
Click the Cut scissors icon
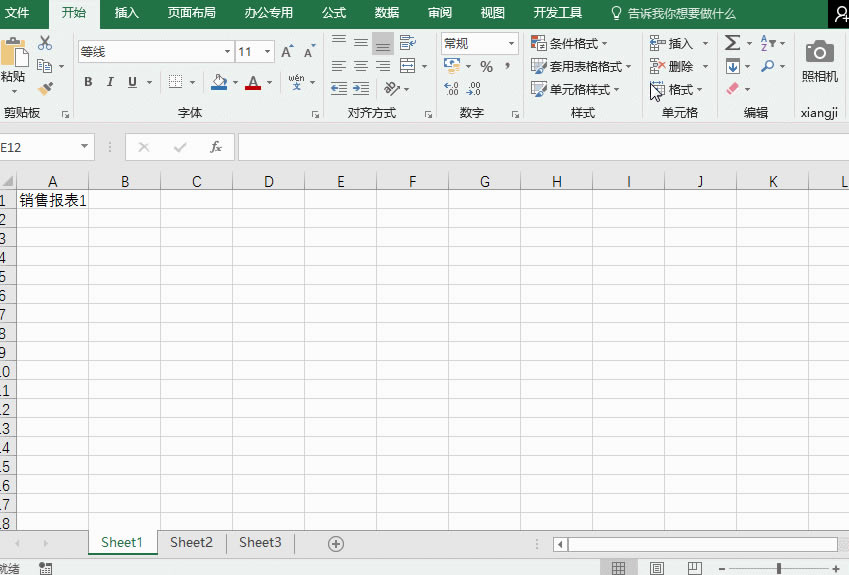[45, 43]
